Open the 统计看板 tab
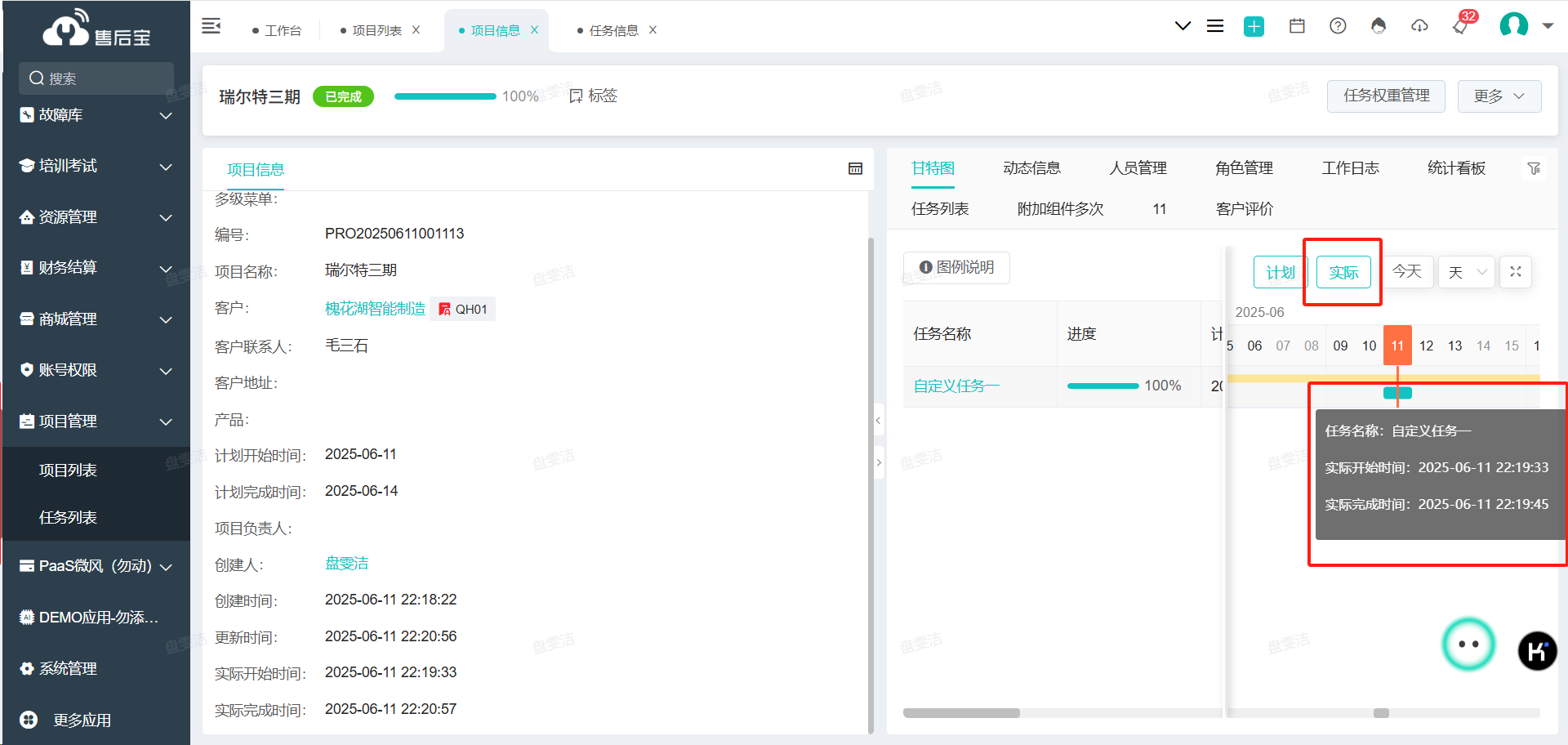1568x745 pixels. tap(1456, 168)
